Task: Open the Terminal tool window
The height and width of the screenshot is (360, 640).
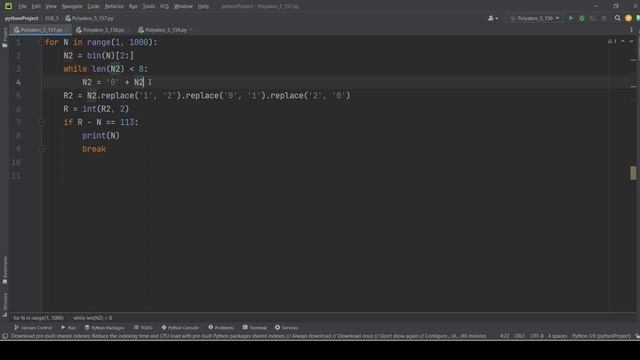Action: pos(255,327)
